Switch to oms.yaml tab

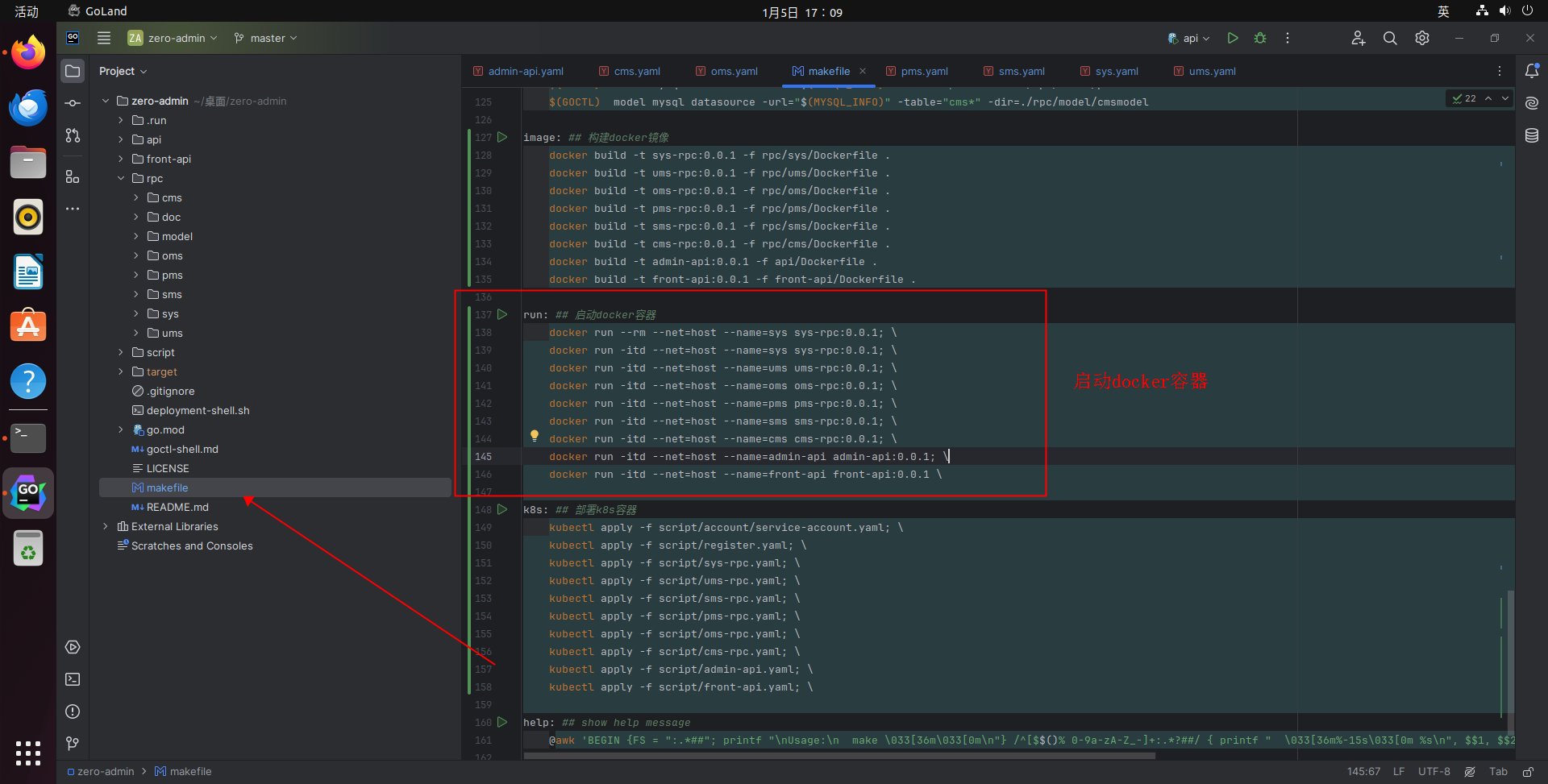pos(726,71)
